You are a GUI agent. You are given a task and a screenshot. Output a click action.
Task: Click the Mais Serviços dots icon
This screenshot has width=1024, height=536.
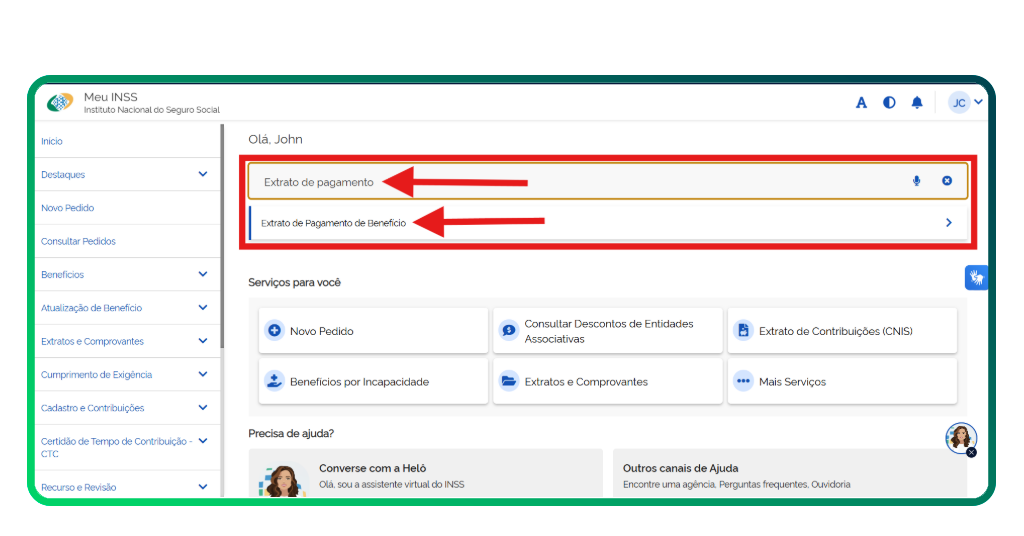743,381
